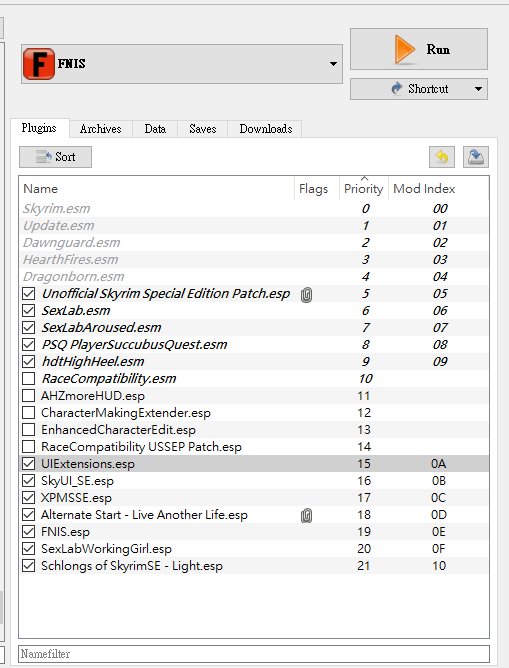Uncheck FNIS.esp plugin
The image size is (509, 668).
pyautogui.click(x=29, y=532)
